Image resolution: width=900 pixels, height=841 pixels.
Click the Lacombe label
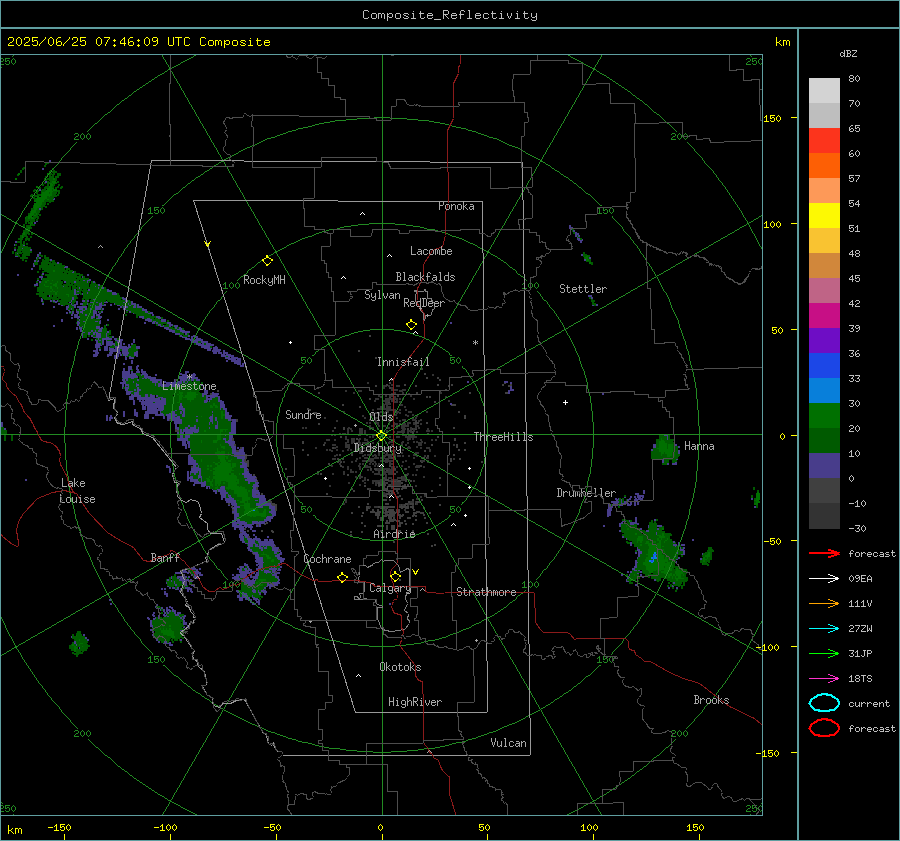click(x=431, y=251)
